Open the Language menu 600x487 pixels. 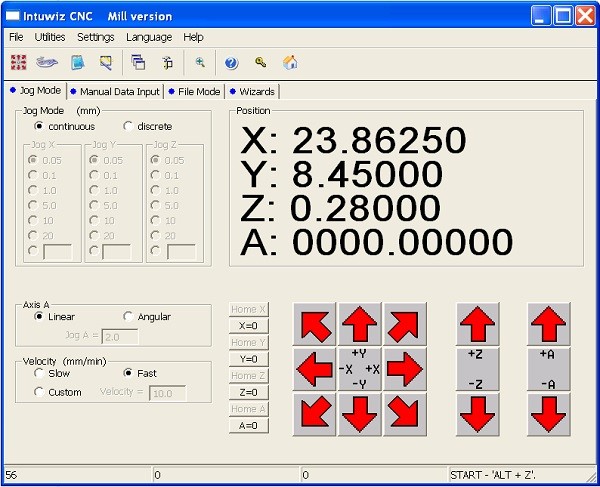coord(149,37)
